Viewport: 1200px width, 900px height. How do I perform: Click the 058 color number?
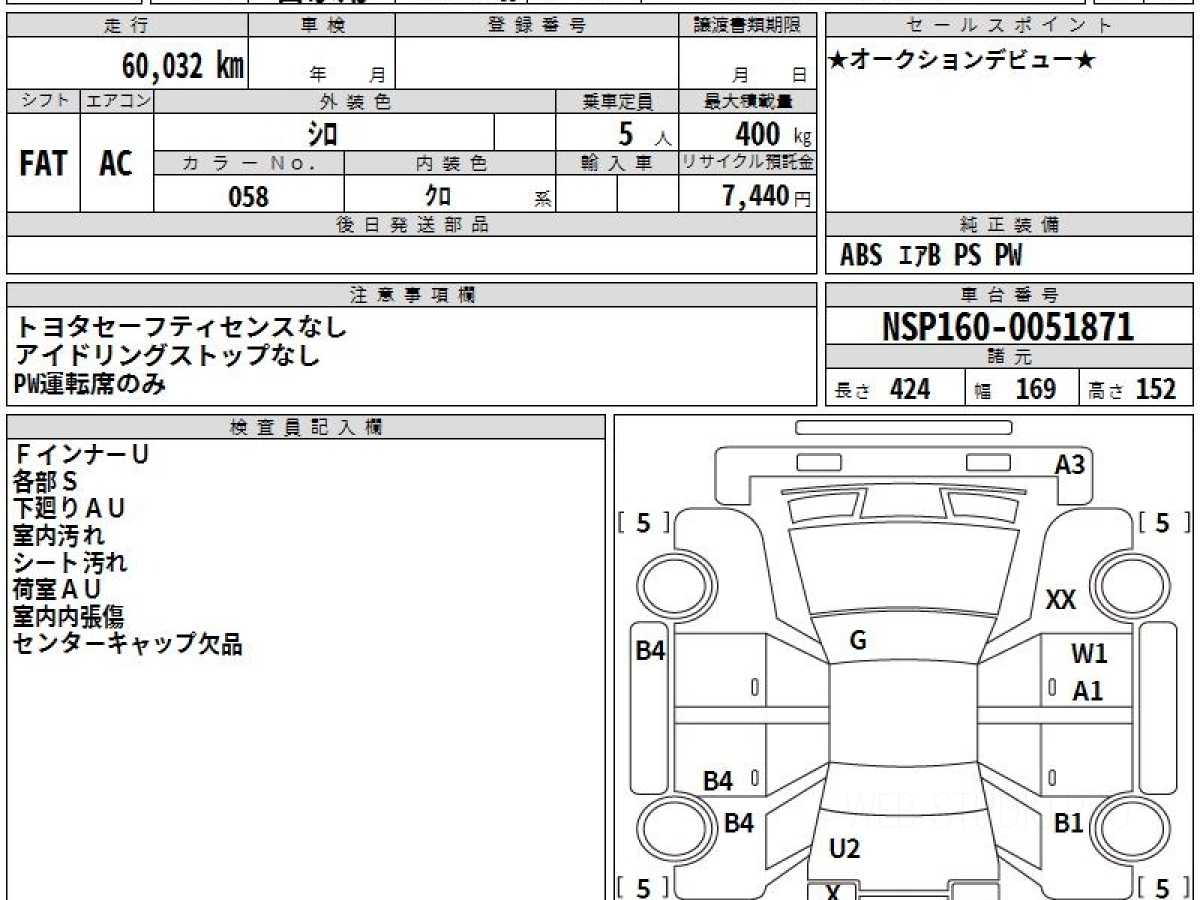(249, 197)
